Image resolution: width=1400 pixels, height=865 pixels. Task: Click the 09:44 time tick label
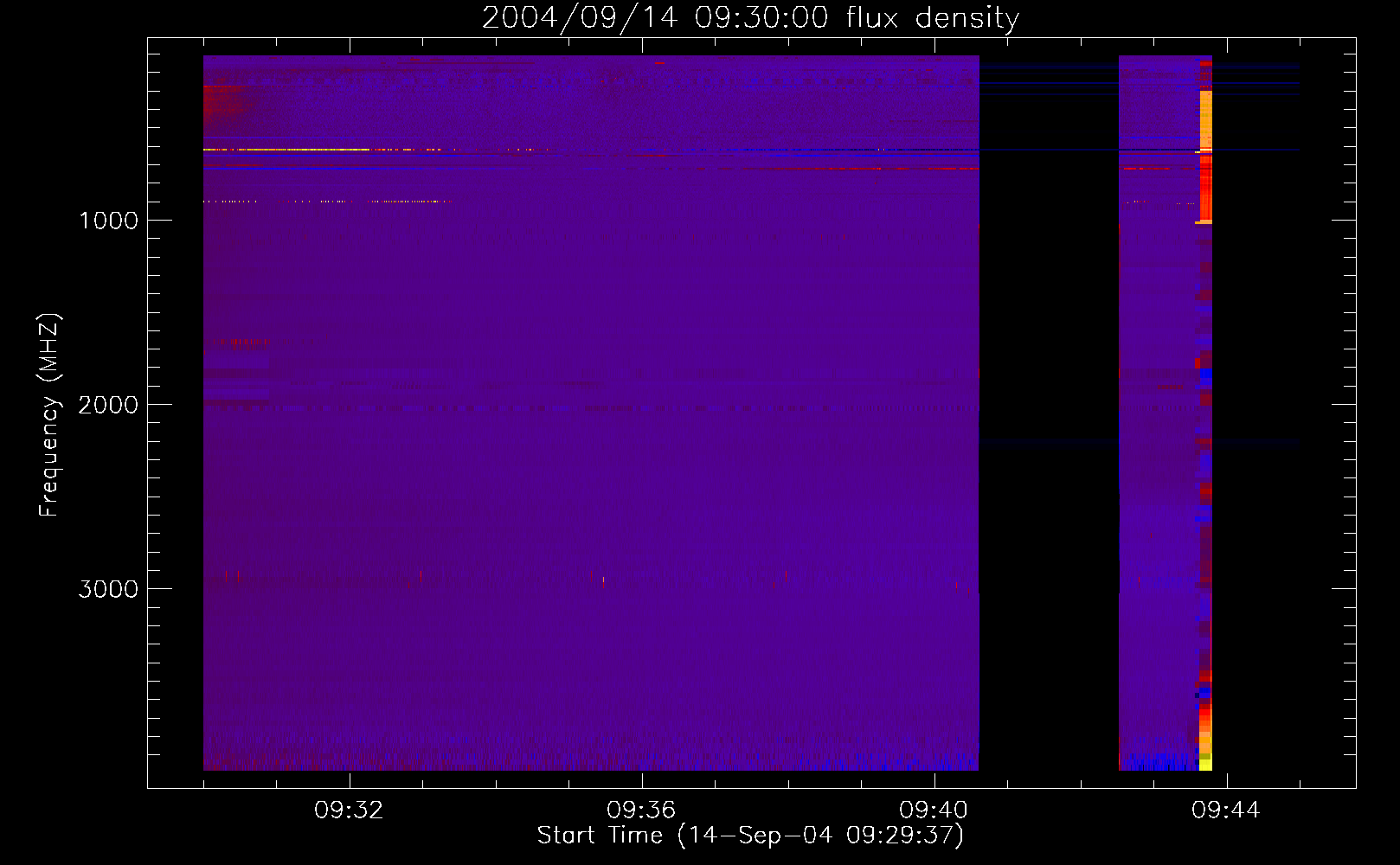click(x=1226, y=811)
